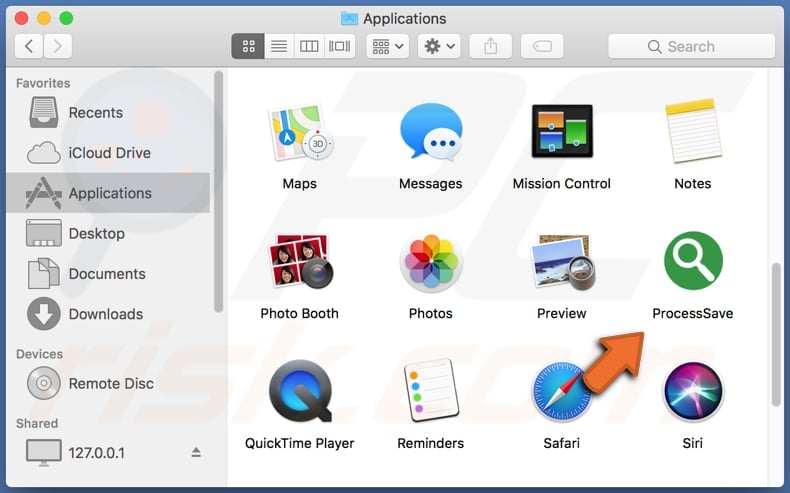The width and height of the screenshot is (790, 493).
Task: Select the Photo Booth icon
Action: tap(300, 261)
